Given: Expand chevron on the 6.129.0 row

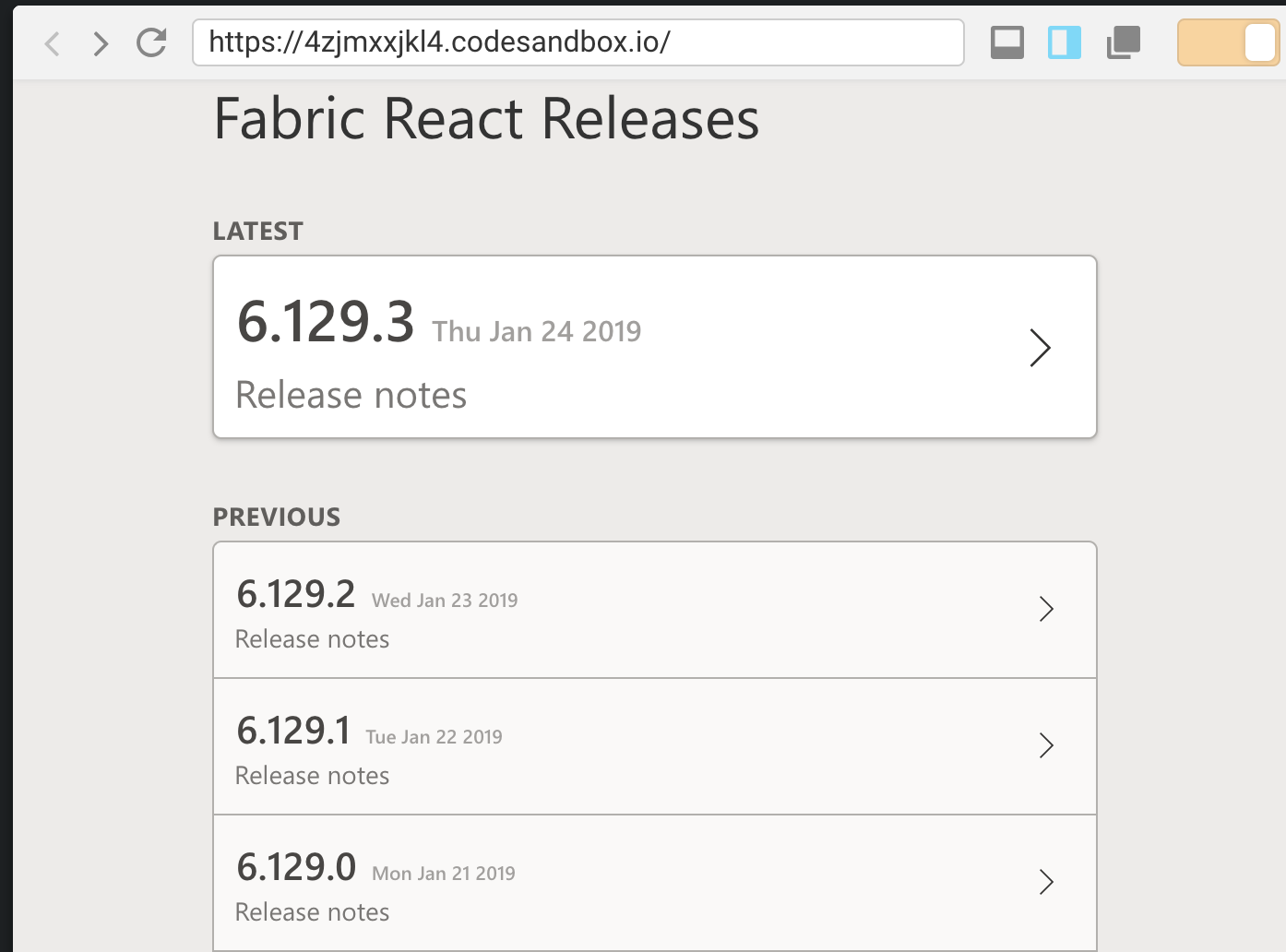Looking at the screenshot, I should (1046, 882).
